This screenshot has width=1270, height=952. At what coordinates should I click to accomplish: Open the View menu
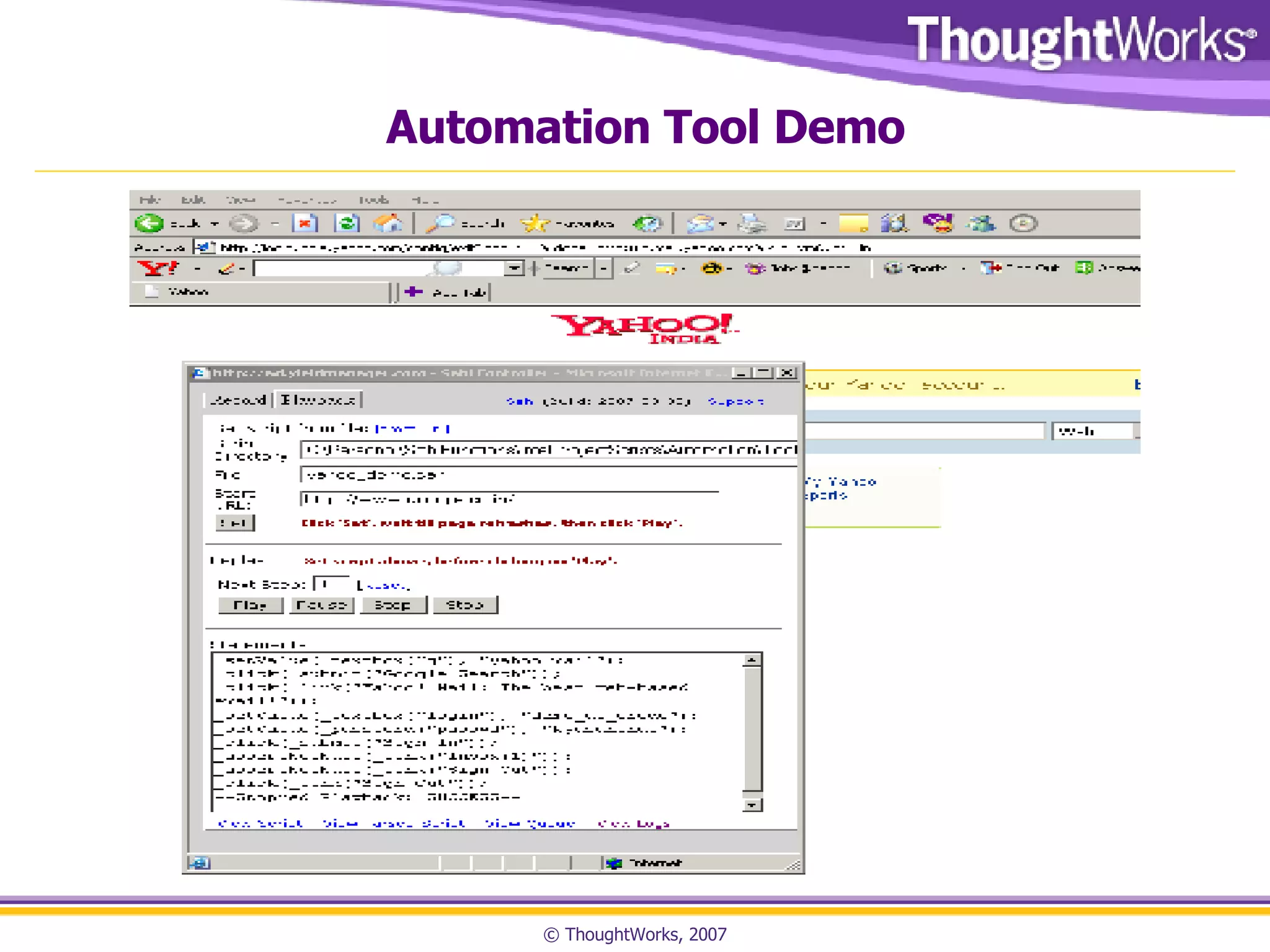[x=241, y=200]
